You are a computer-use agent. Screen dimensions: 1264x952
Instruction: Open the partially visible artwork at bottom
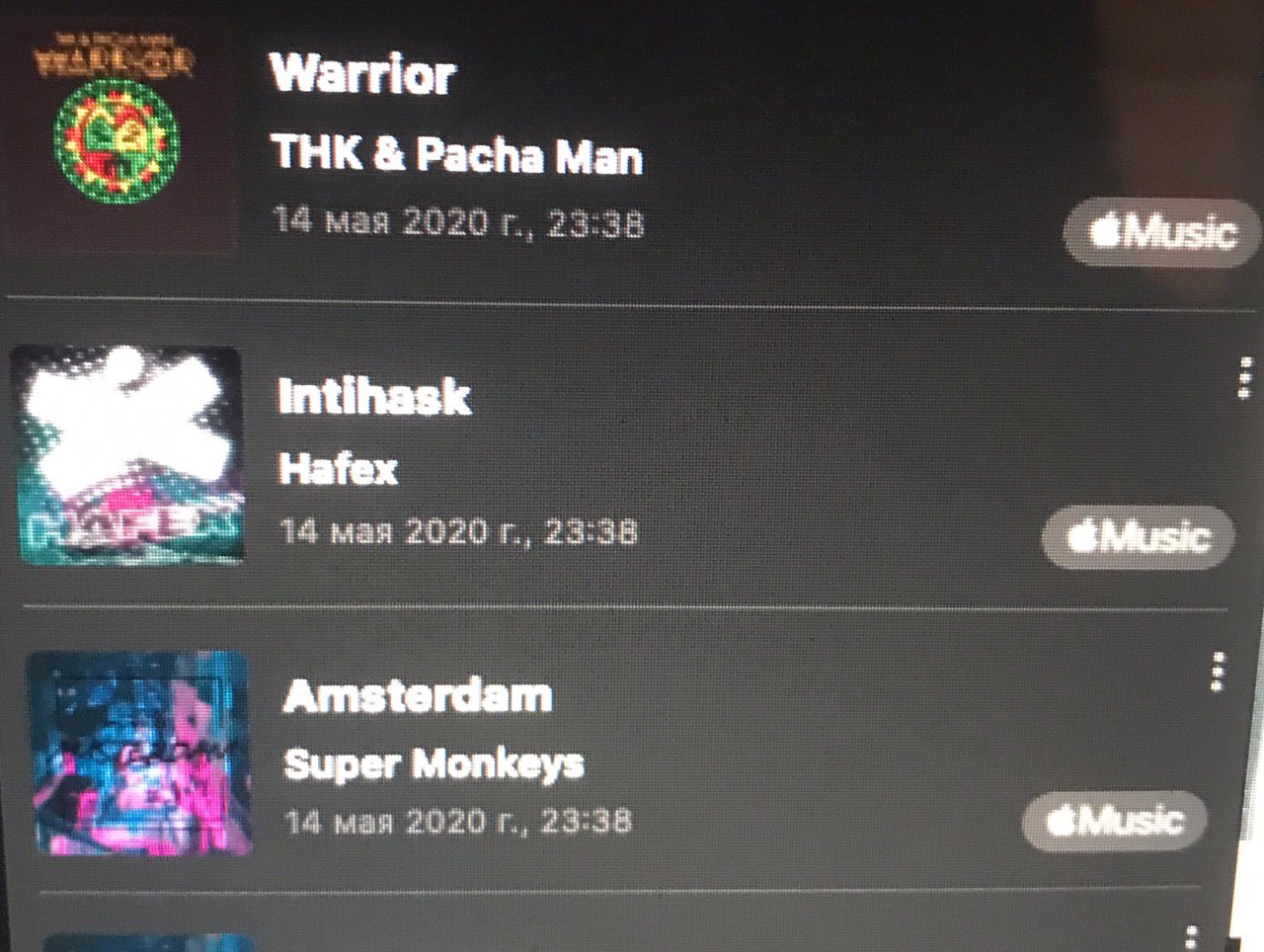coord(148,942)
